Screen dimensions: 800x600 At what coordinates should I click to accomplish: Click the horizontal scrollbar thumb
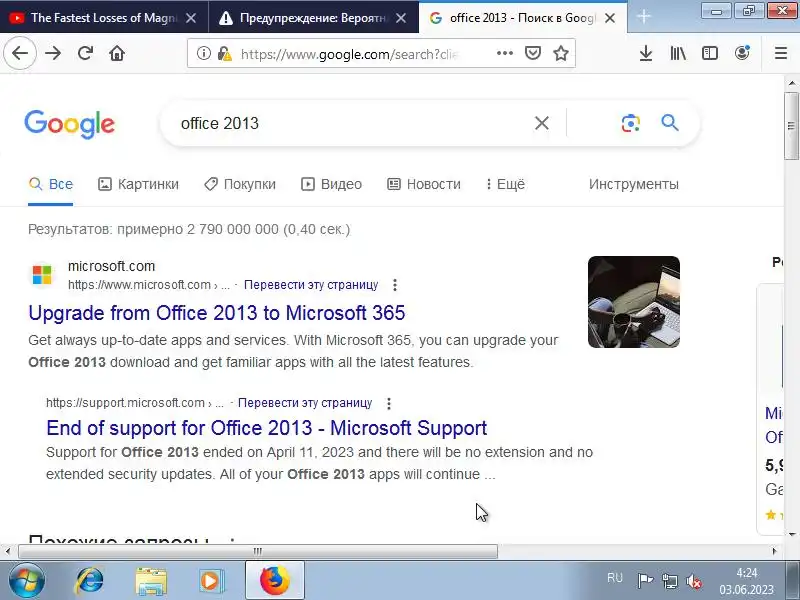pos(258,551)
